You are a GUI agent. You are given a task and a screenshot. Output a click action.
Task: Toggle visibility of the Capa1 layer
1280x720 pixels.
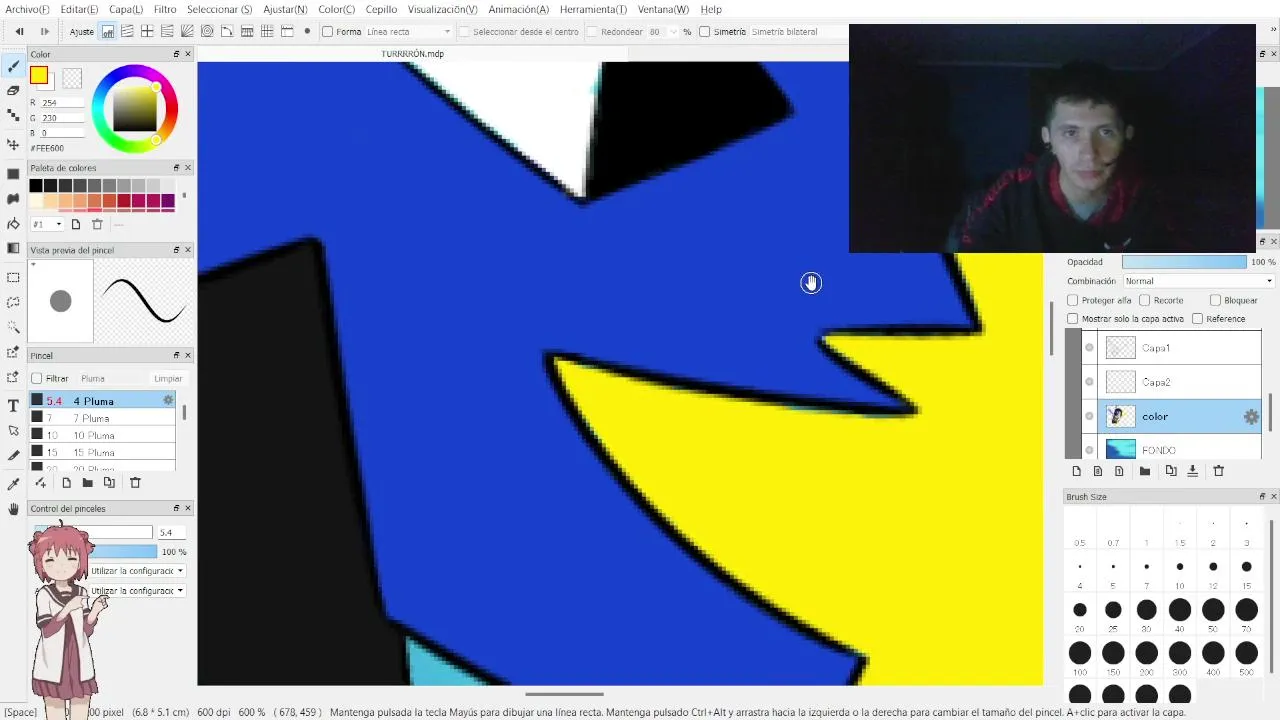tap(1089, 348)
